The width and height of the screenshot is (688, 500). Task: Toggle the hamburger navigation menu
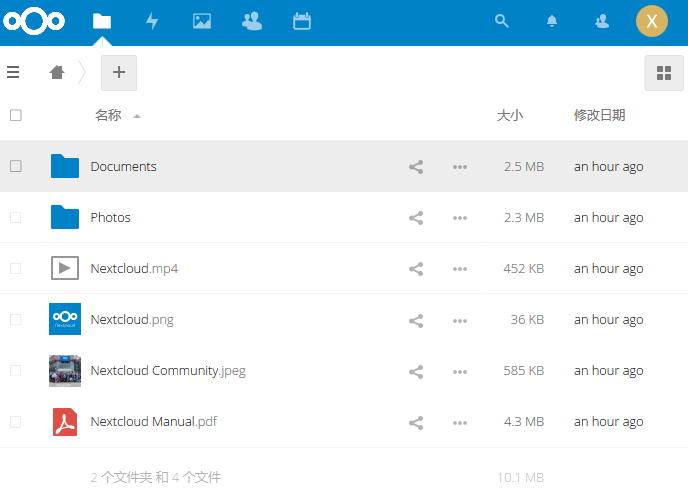tap(13, 72)
